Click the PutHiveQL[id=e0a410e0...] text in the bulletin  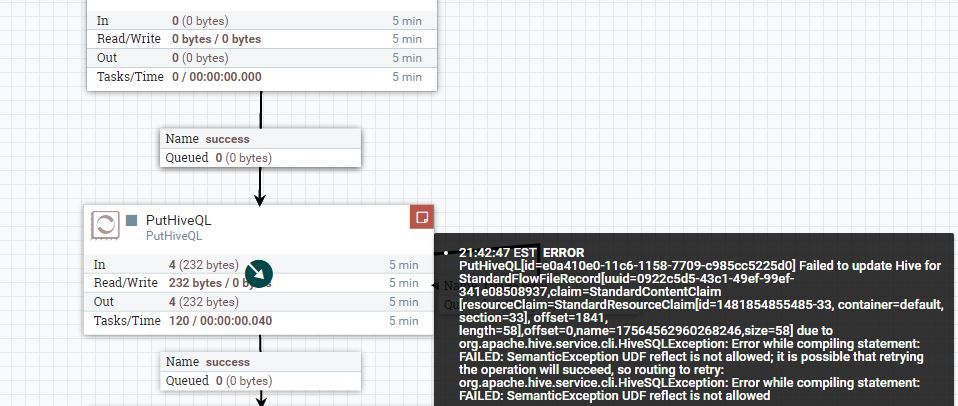coord(627,266)
